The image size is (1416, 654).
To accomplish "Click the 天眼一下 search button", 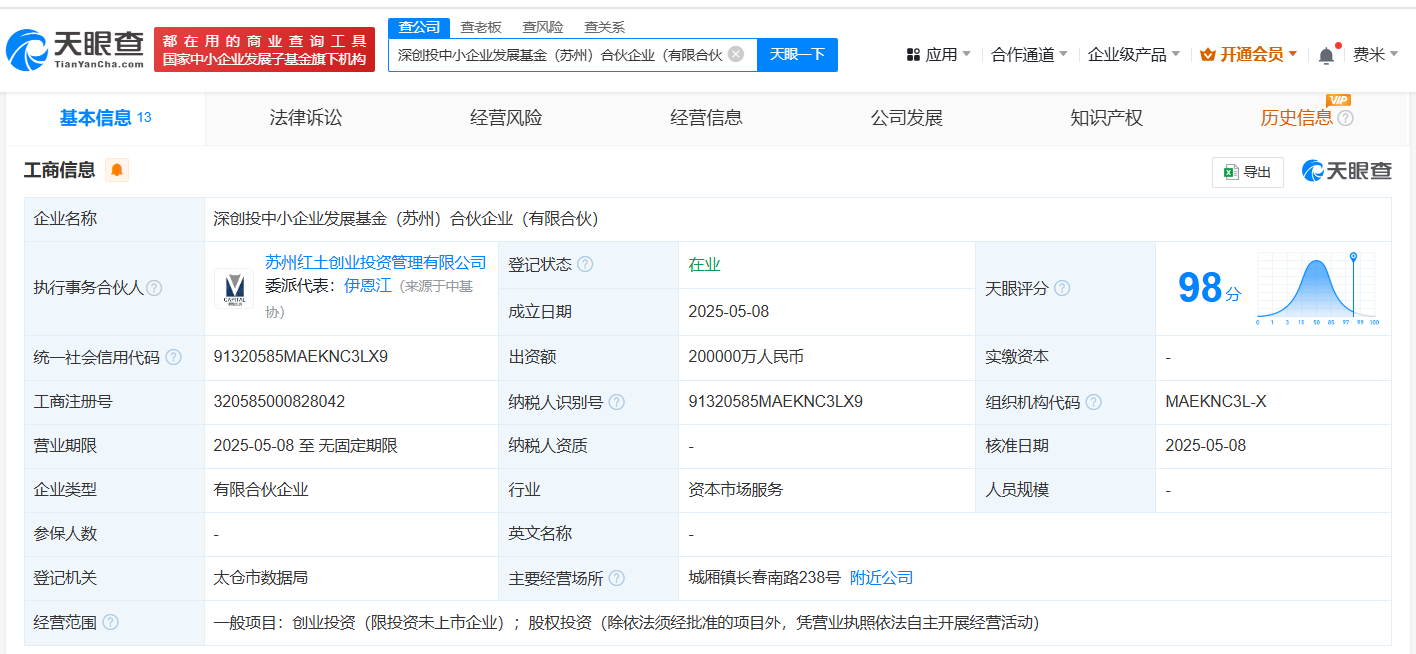I will pyautogui.click(x=797, y=54).
